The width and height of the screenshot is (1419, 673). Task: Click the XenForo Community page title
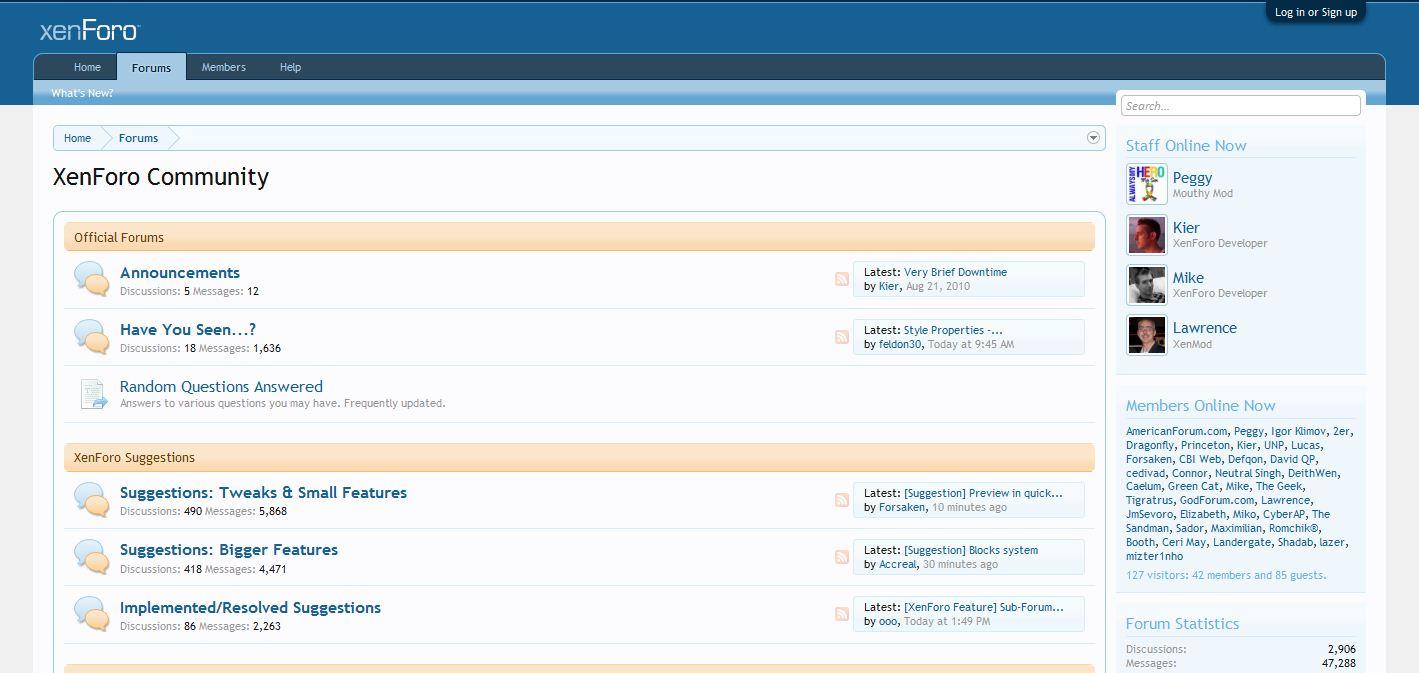tap(161, 177)
